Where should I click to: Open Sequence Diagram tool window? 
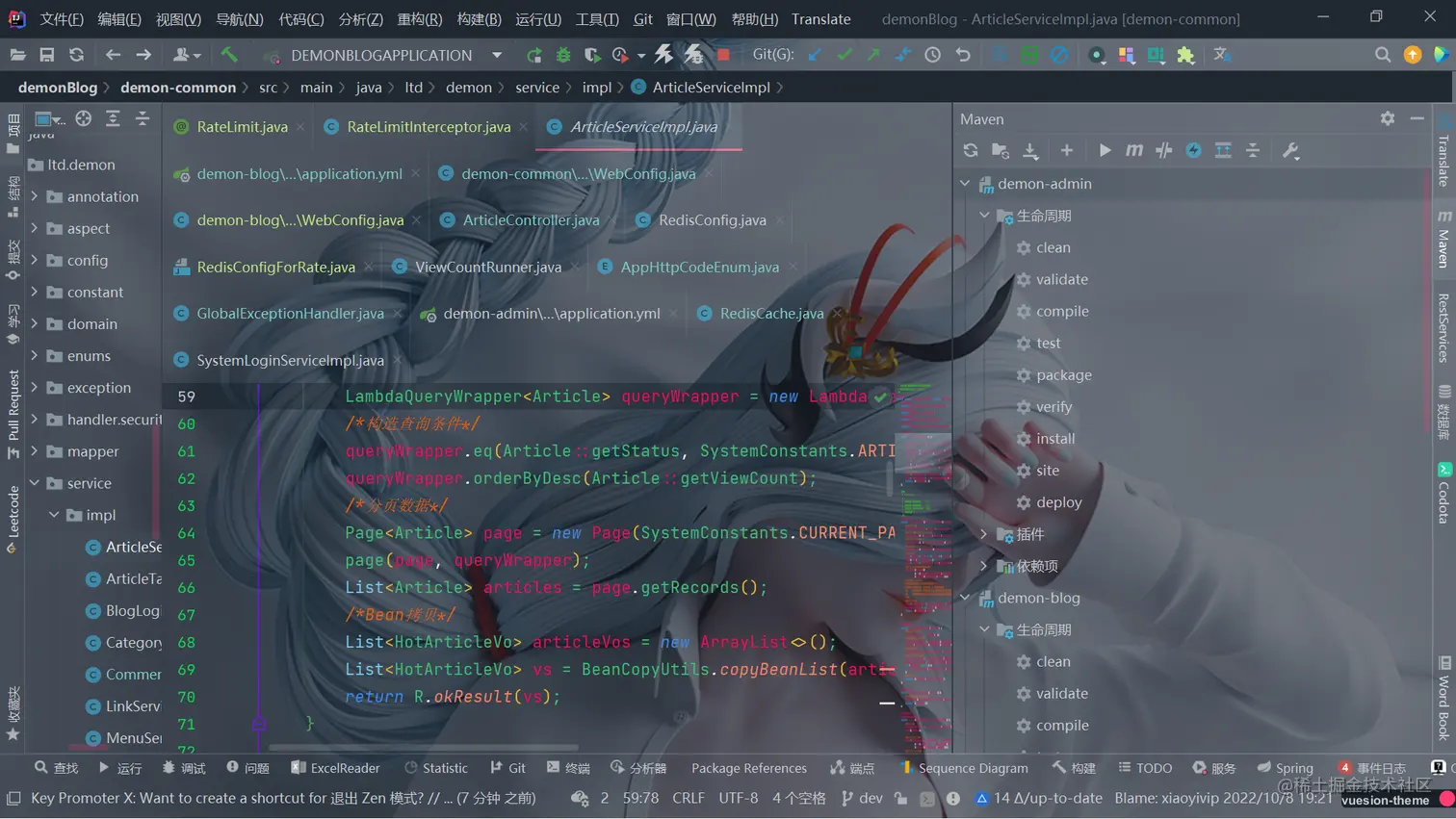coord(964,768)
